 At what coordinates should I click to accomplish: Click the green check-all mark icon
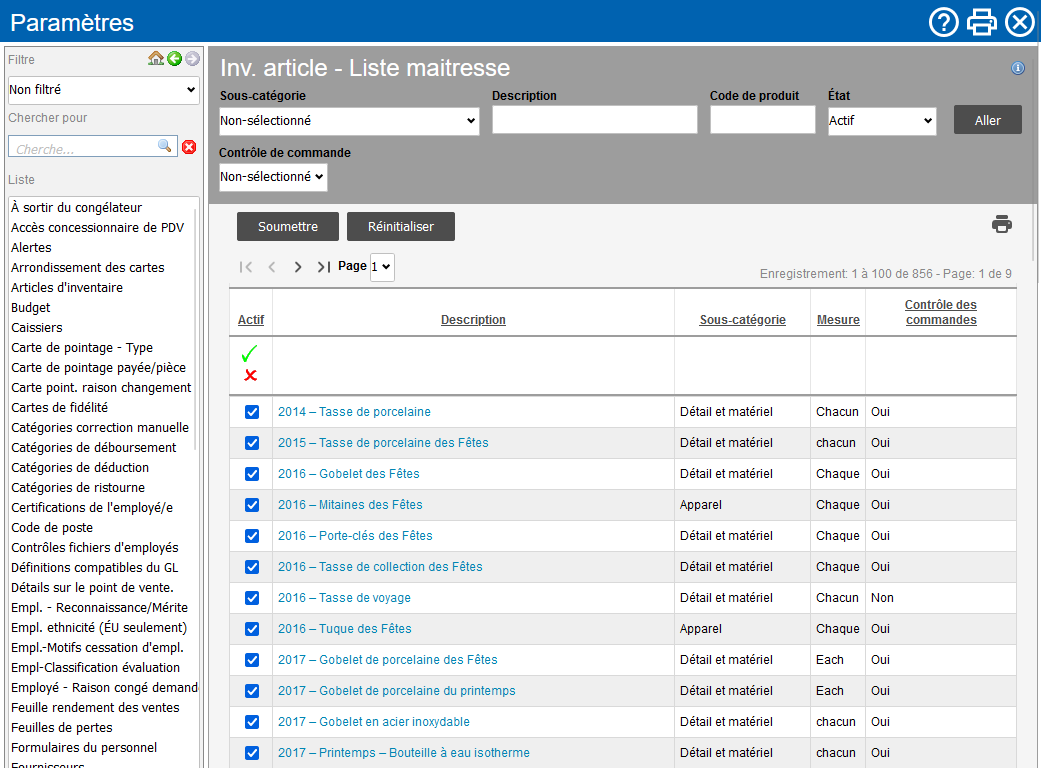[x=250, y=354]
